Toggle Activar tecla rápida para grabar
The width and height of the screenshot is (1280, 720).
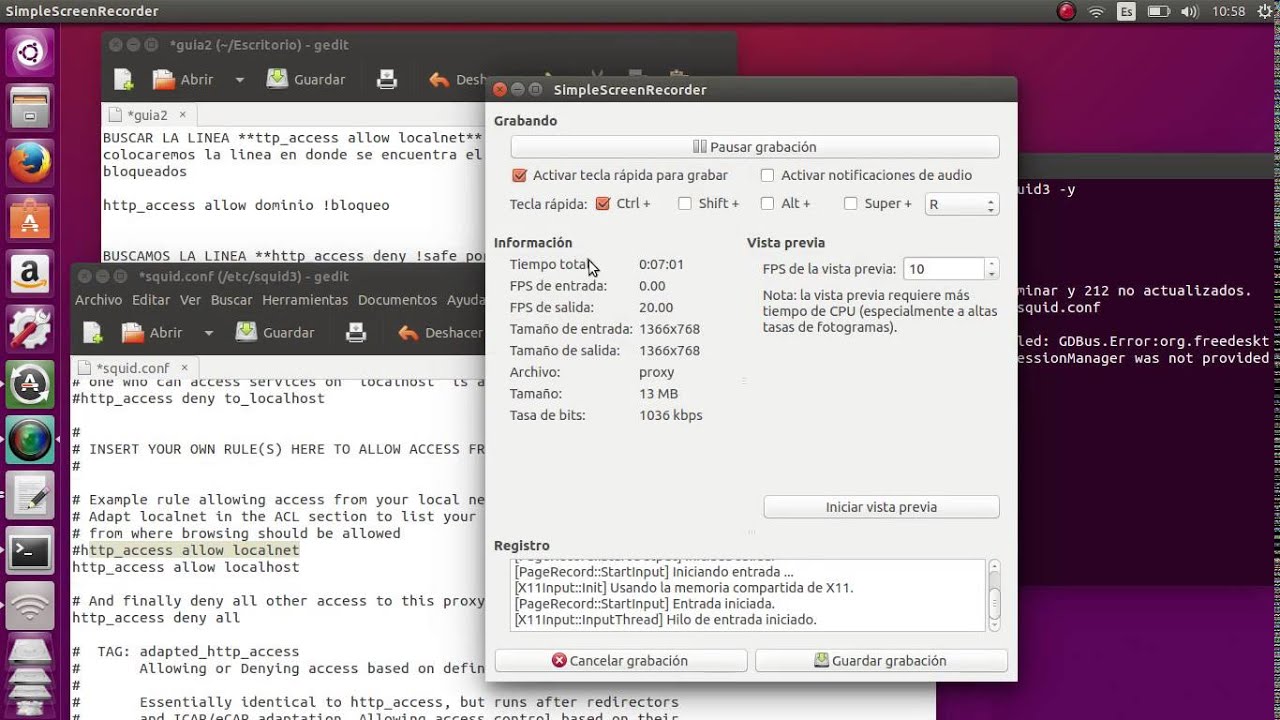coord(519,175)
